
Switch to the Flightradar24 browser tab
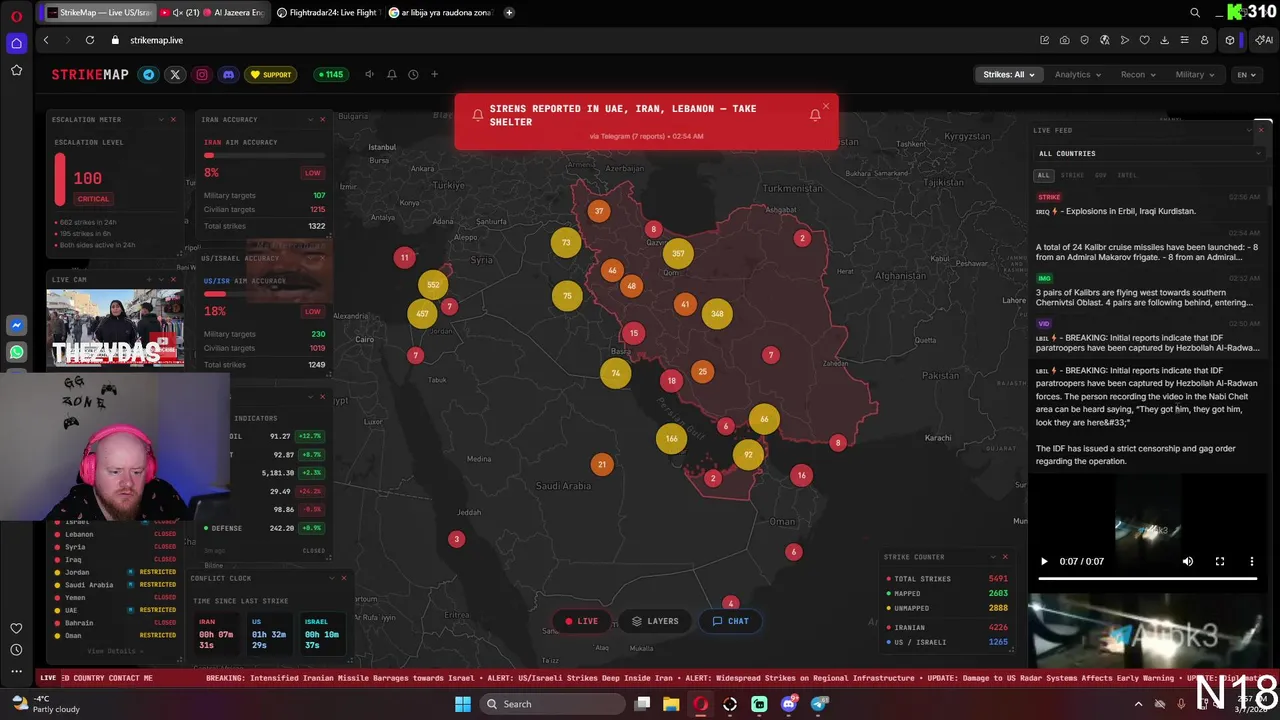pyautogui.click(x=327, y=12)
